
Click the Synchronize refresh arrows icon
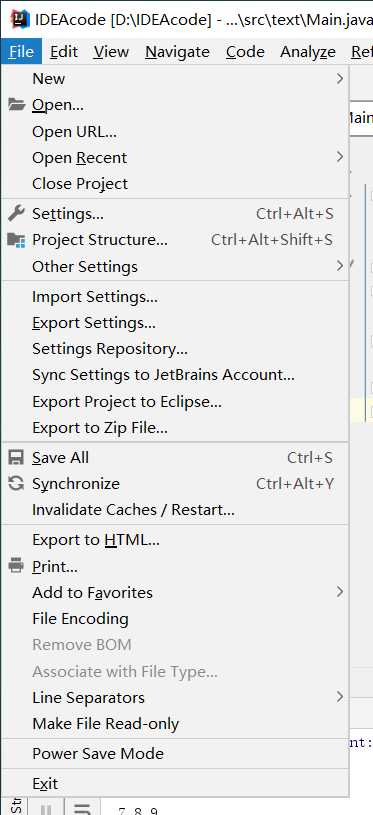[17, 483]
